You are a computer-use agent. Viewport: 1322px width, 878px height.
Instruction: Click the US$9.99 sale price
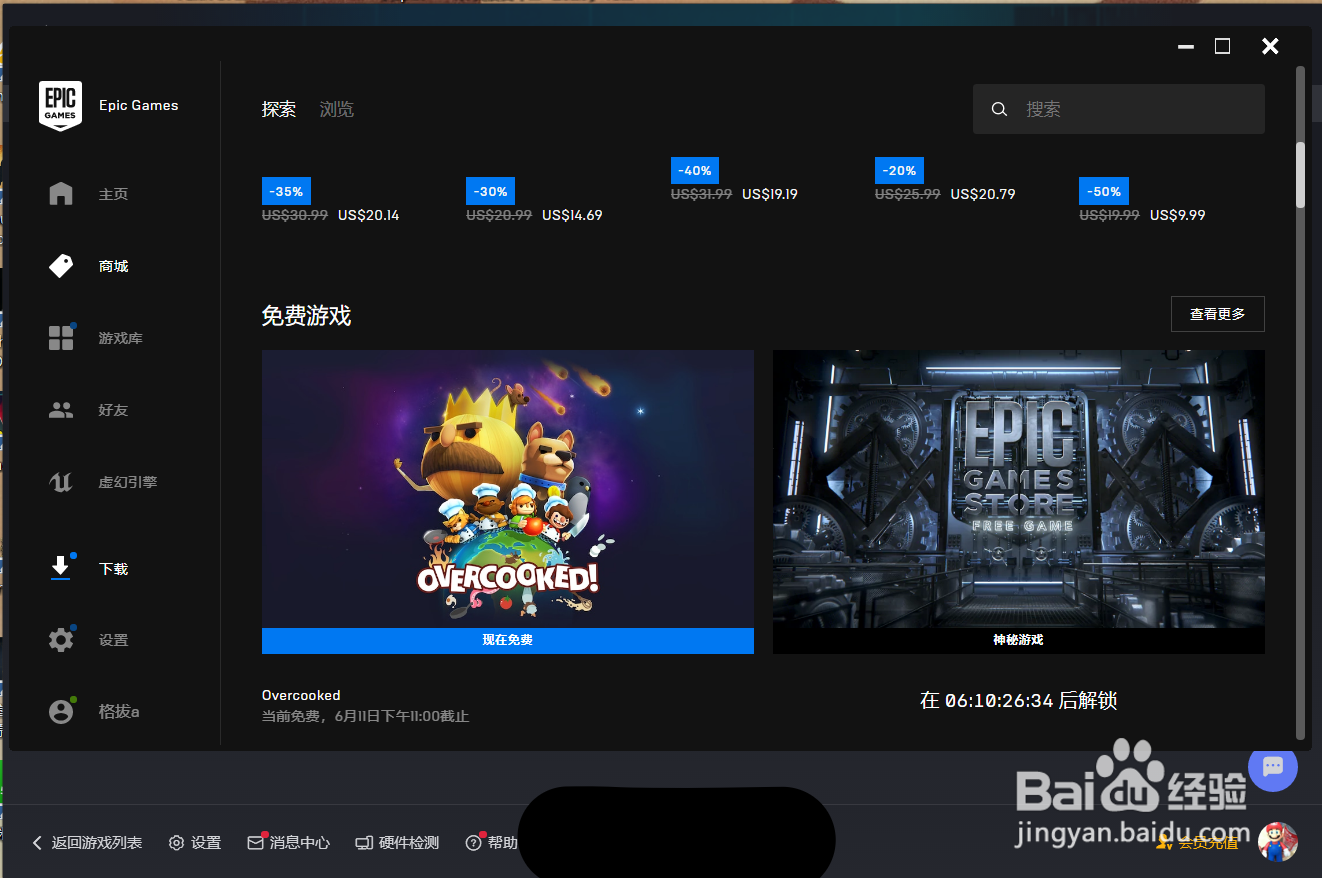point(1178,215)
